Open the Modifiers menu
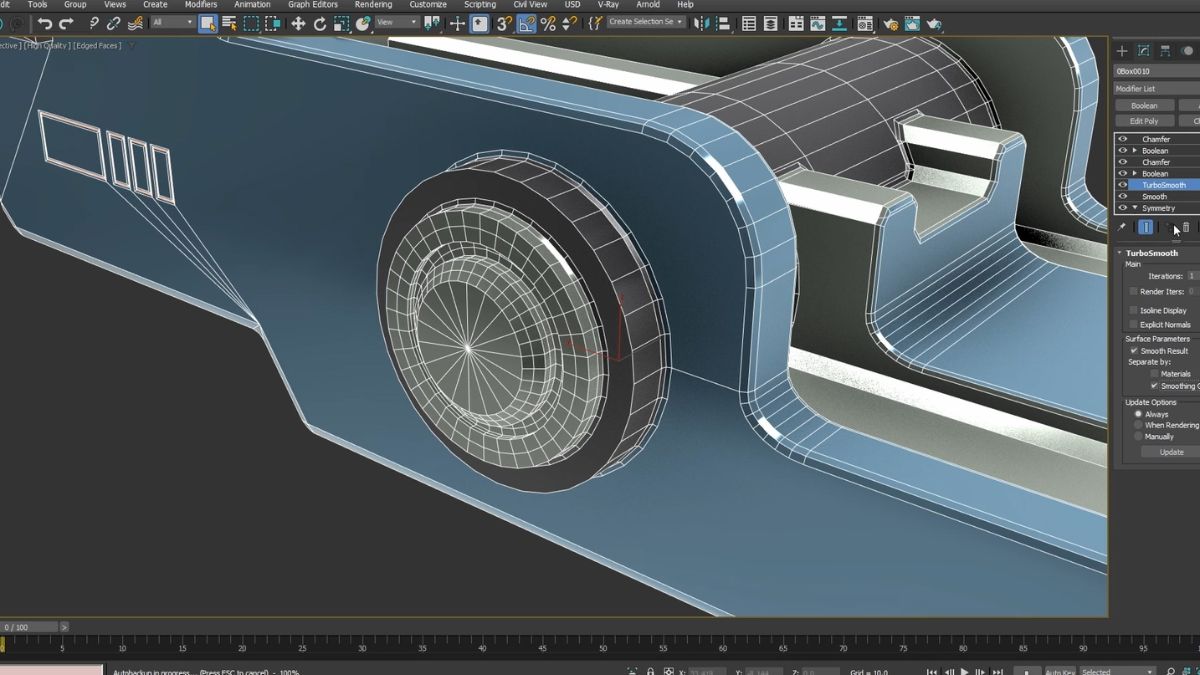 (200, 4)
